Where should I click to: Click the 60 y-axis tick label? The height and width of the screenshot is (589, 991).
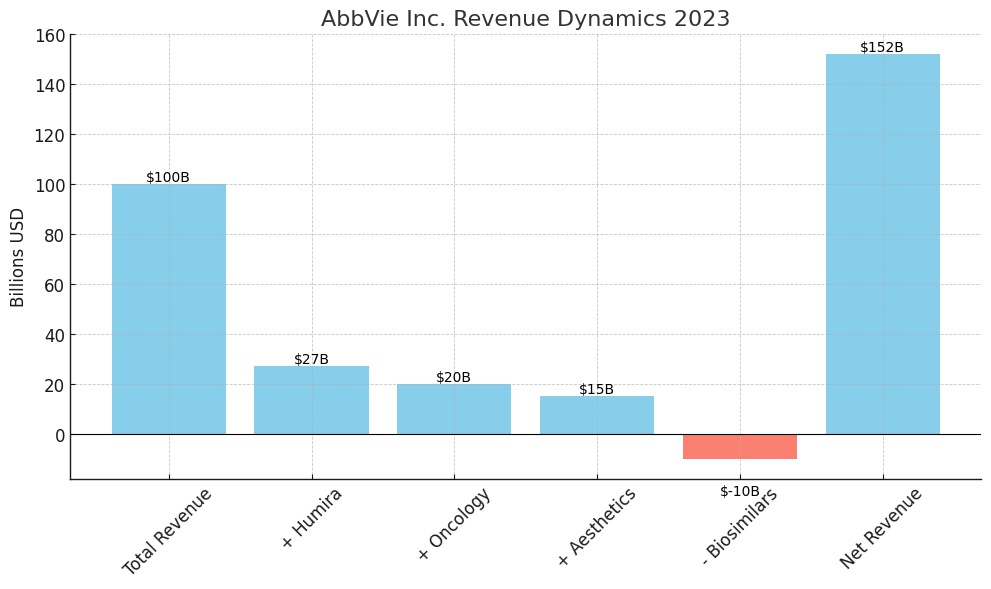pyautogui.click(x=55, y=285)
